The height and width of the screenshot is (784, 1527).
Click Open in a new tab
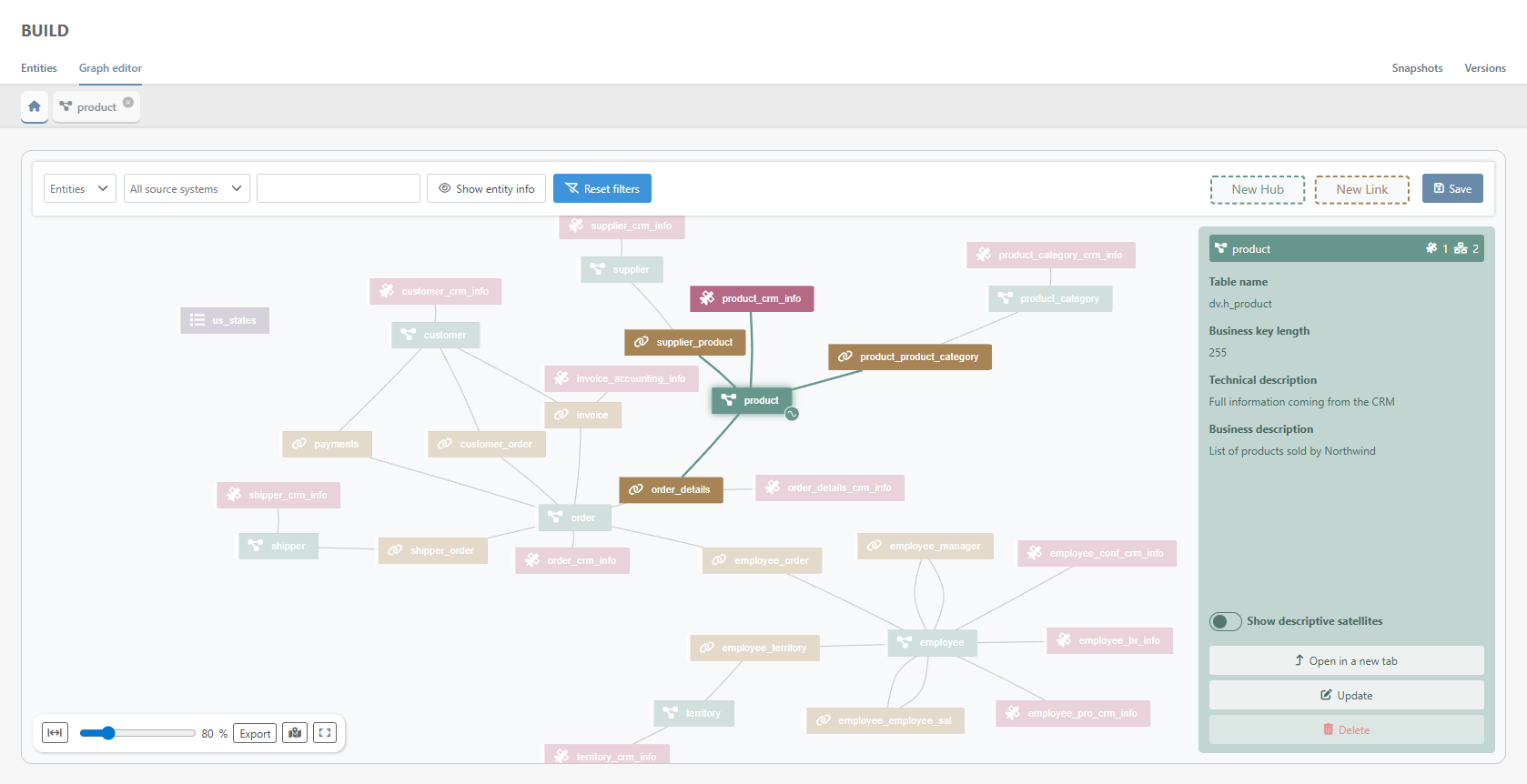1346,660
